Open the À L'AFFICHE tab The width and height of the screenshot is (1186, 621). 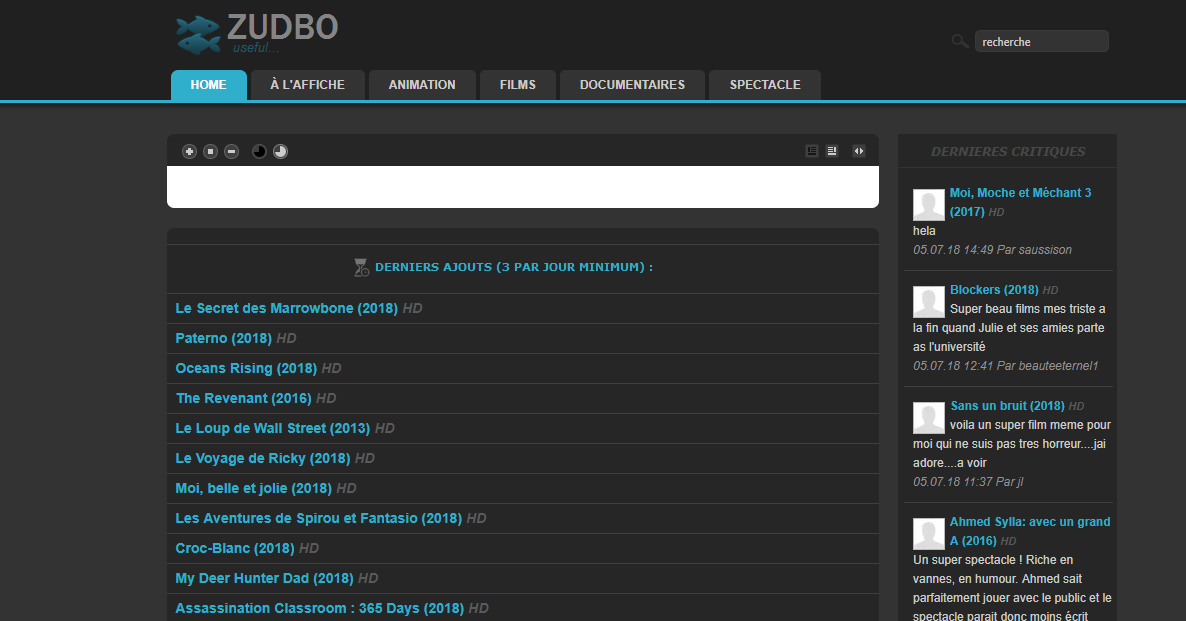[x=308, y=85]
